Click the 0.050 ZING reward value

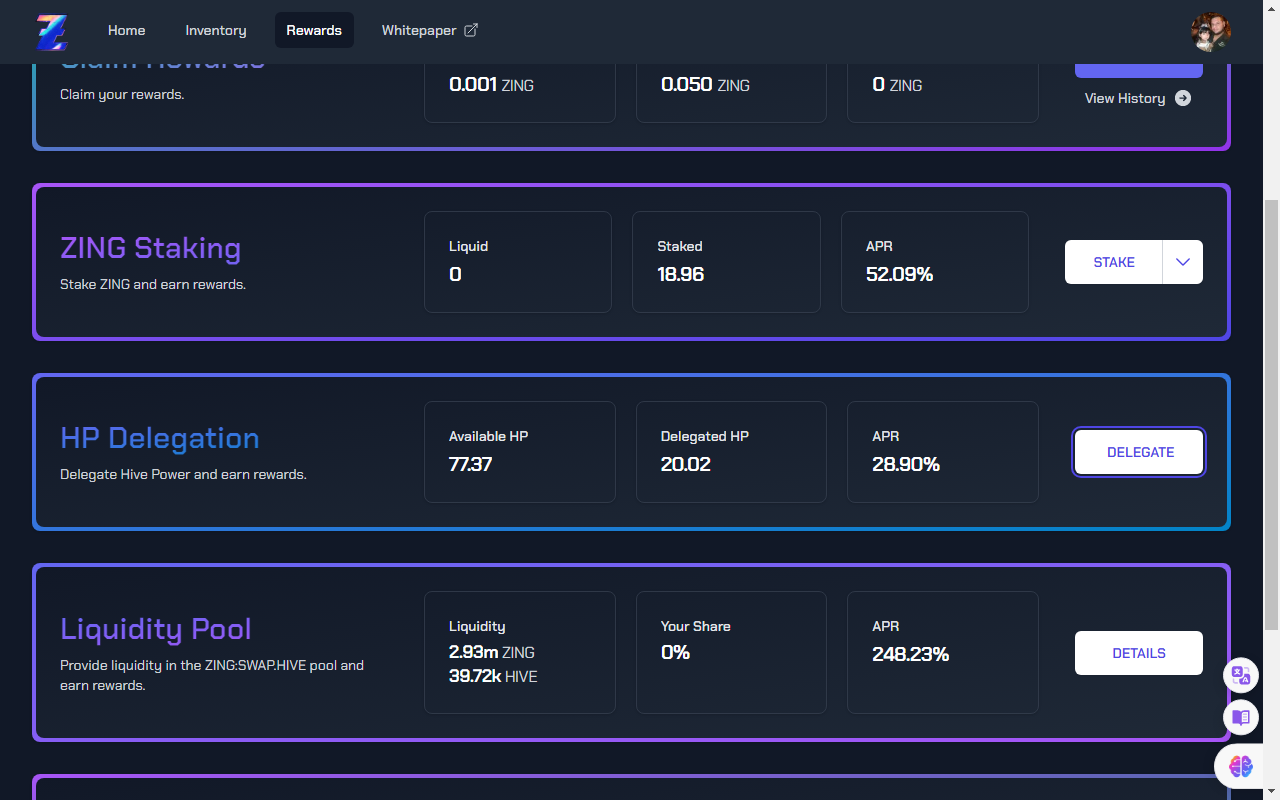coord(706,85)
